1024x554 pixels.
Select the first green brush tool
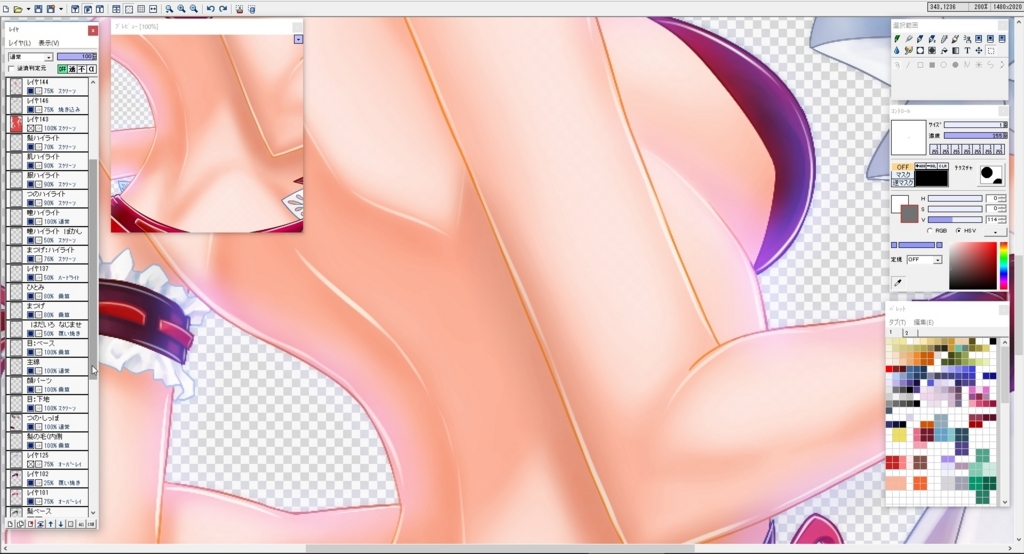click(897, 39)
